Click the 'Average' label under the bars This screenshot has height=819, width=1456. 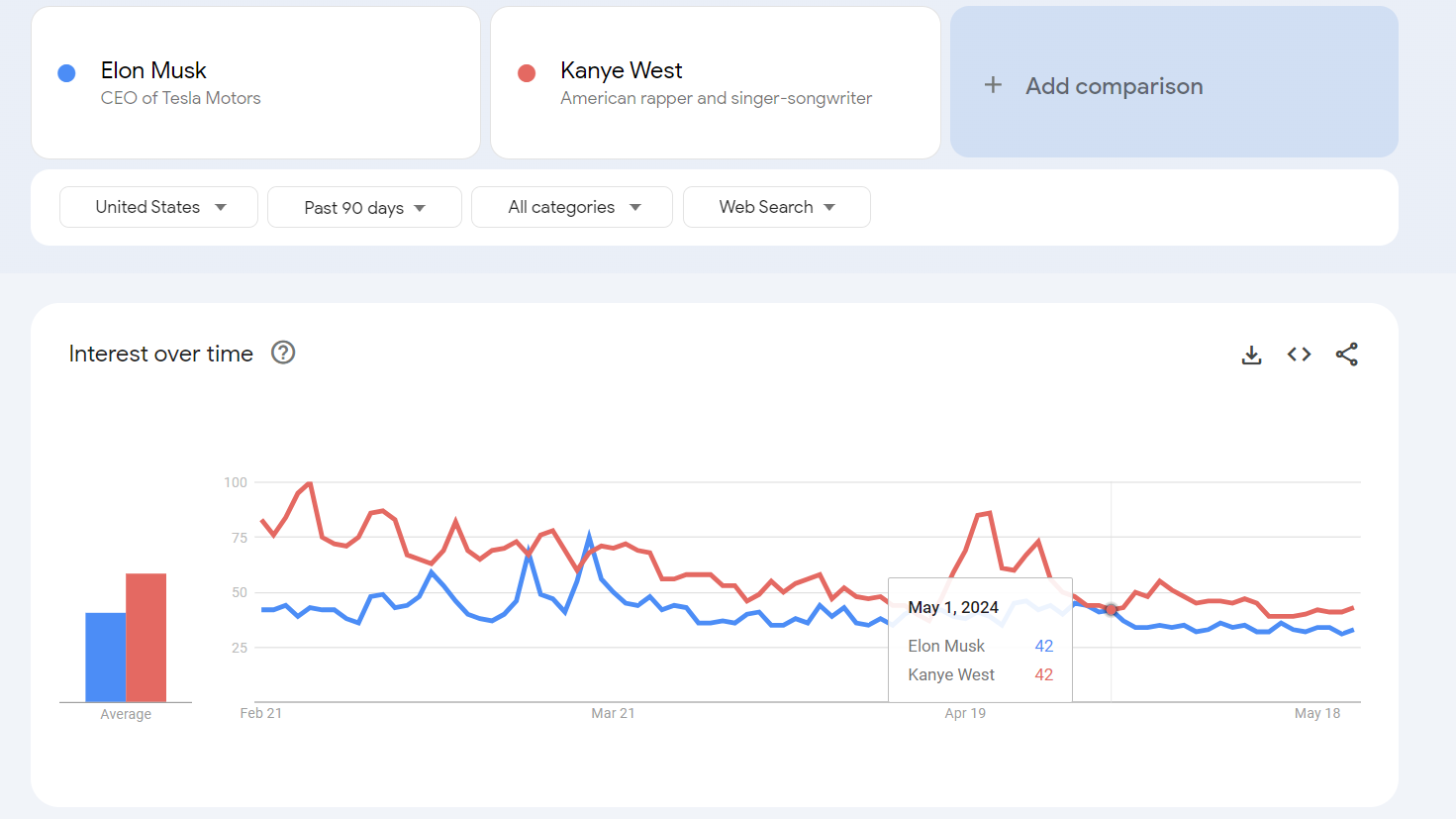[126, 714]
